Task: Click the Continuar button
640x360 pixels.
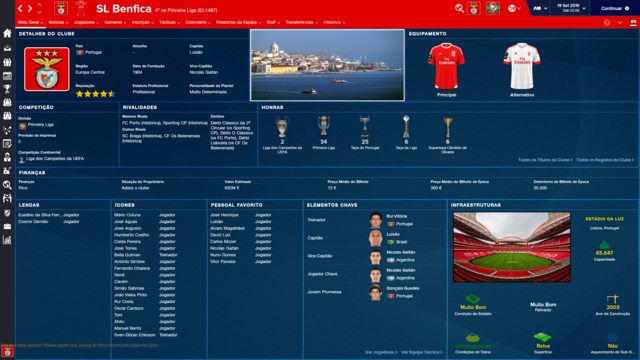Action: pyautogui.click(x=615, y=8)
